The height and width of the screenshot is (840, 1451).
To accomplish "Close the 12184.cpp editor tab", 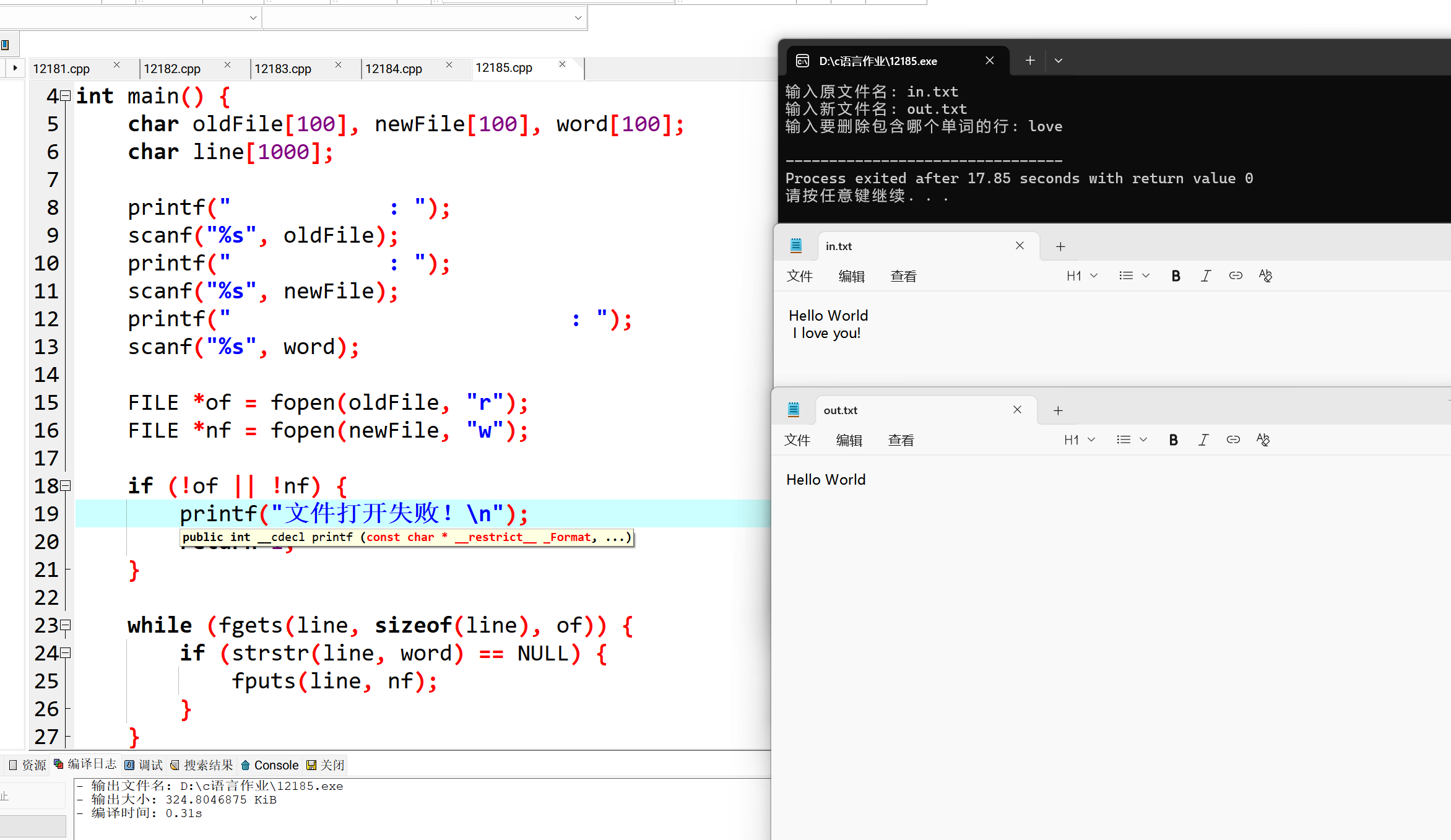I will coord(449,65).
